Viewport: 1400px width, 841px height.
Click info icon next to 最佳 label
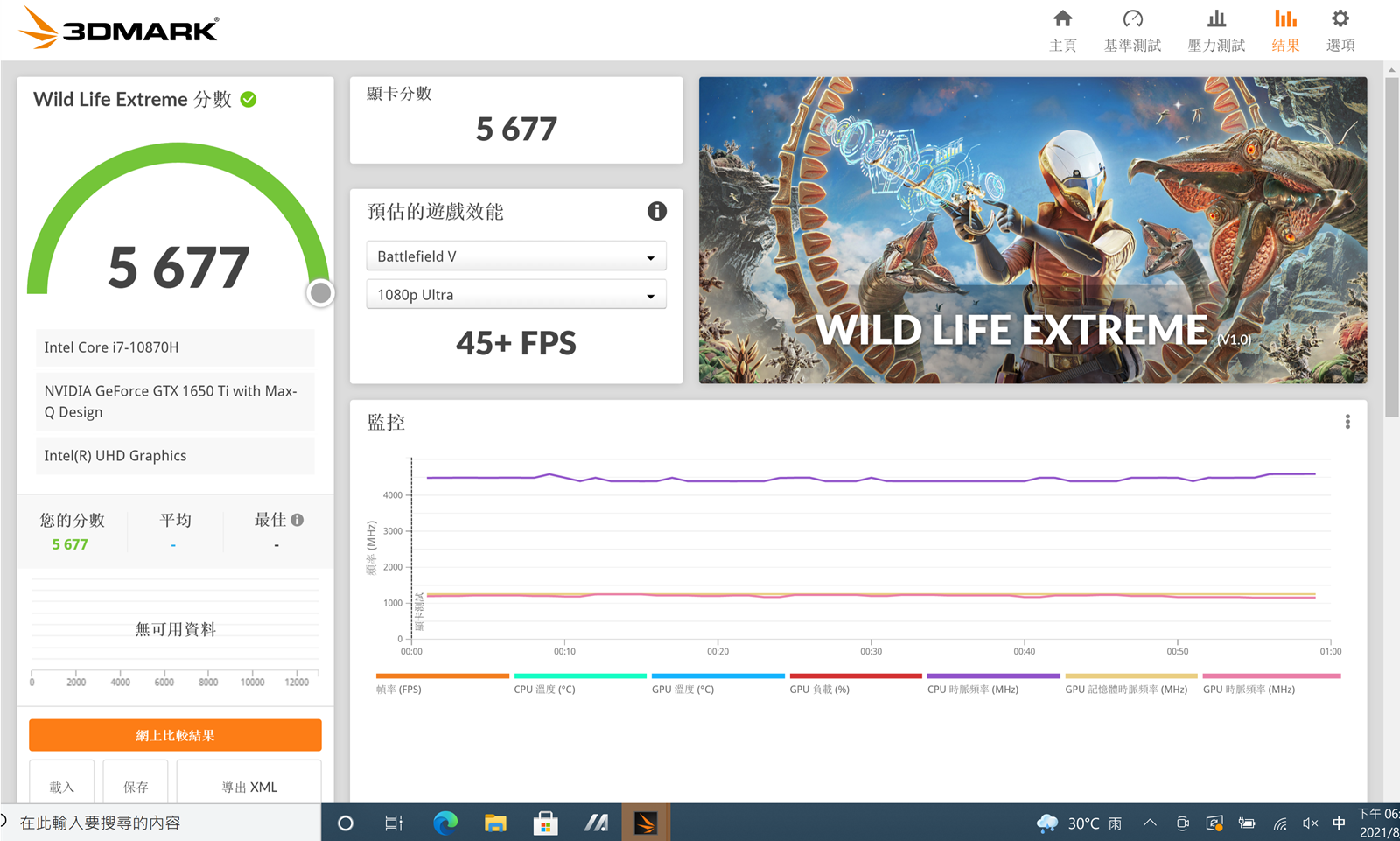click(x=297, y=520)
